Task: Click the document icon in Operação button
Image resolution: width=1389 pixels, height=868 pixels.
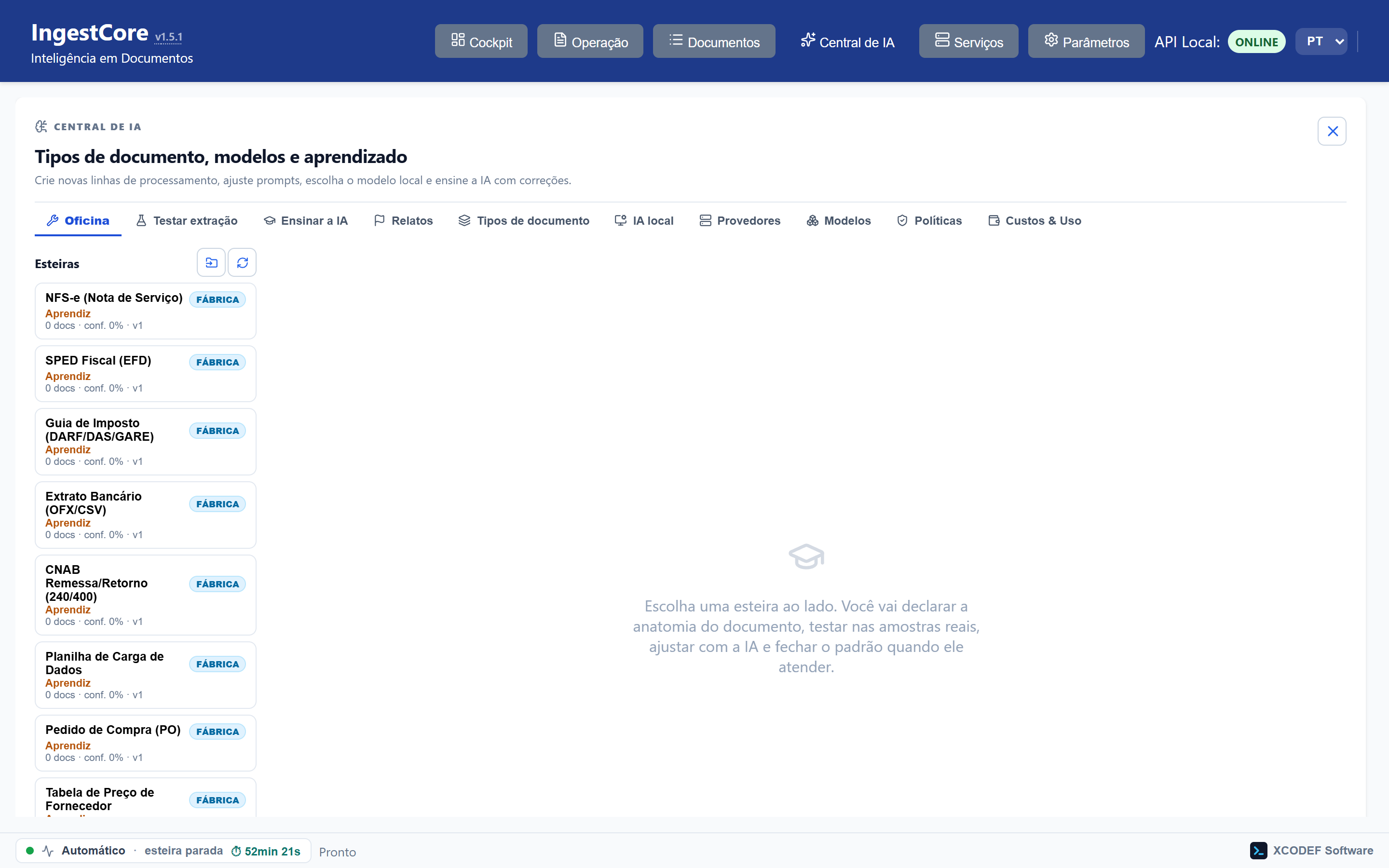Action: click(560, 40)
